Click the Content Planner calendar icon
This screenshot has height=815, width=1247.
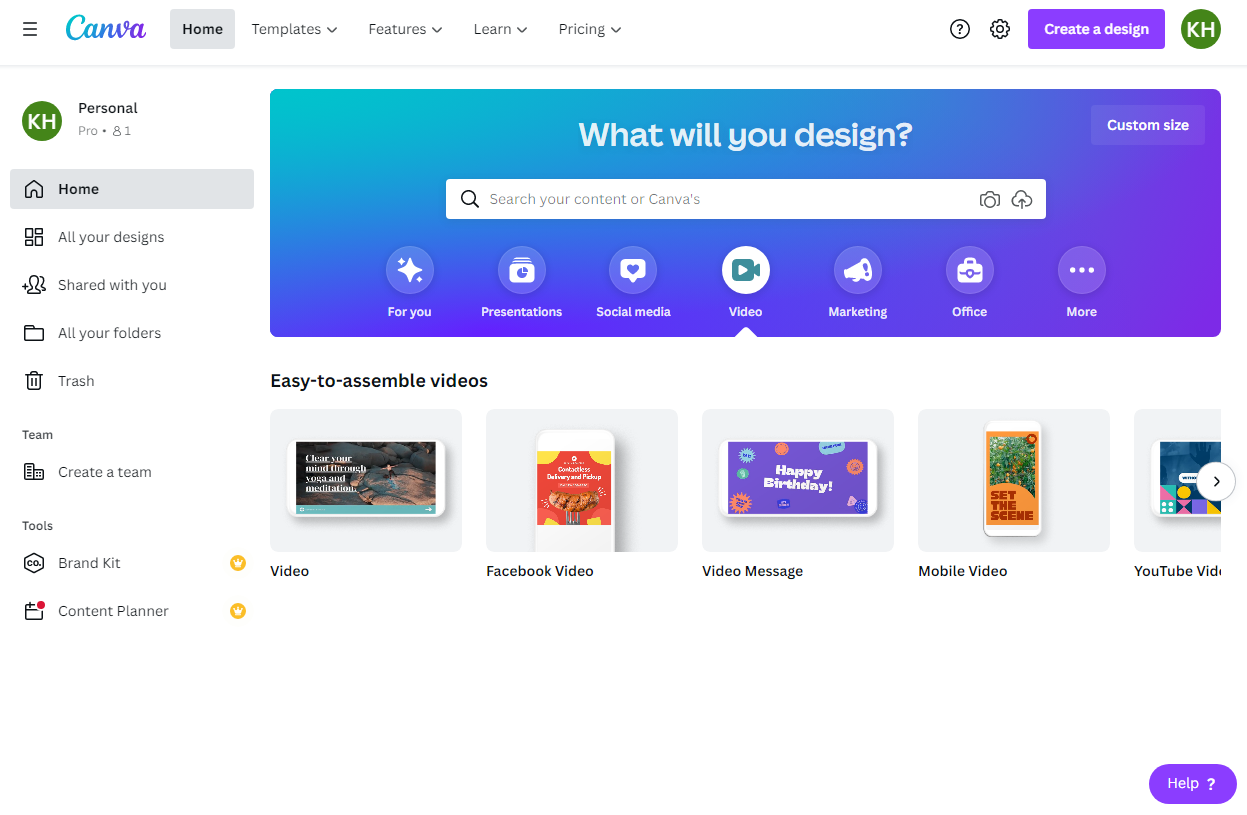(34, 611)
